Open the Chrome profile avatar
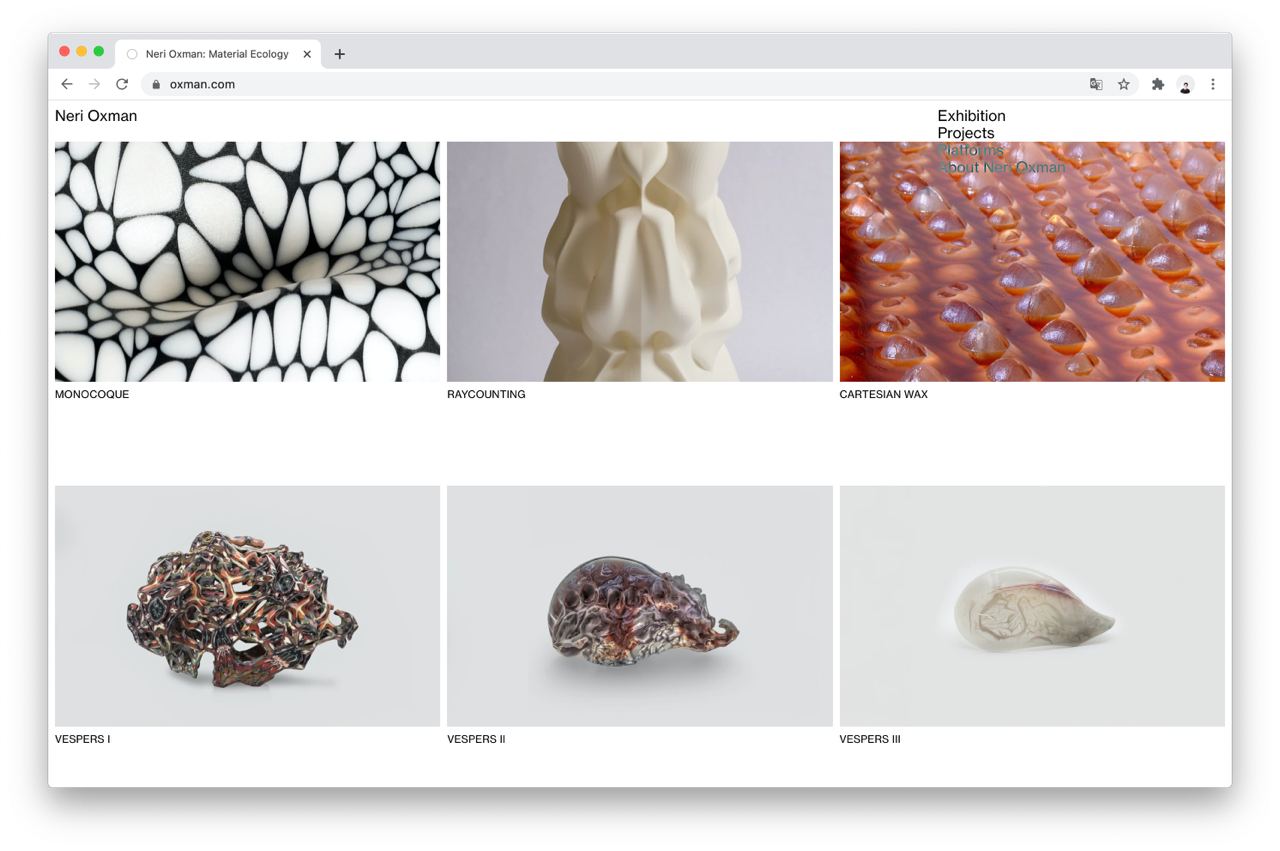The image size is (1280, 851). click(1185, 85)
